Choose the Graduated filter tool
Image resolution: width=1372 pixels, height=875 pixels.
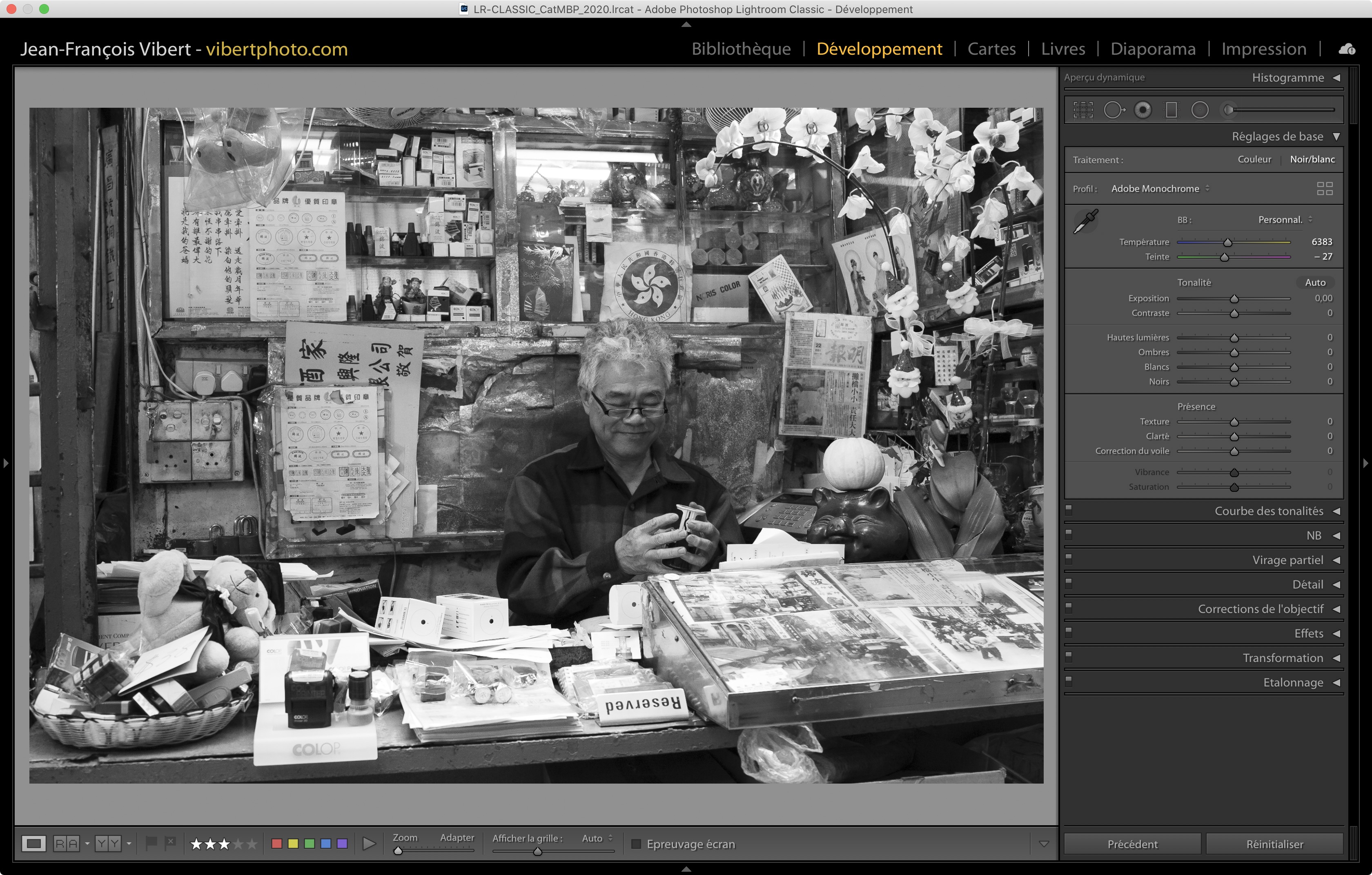pyautogui.click(x=1172, y=110)
